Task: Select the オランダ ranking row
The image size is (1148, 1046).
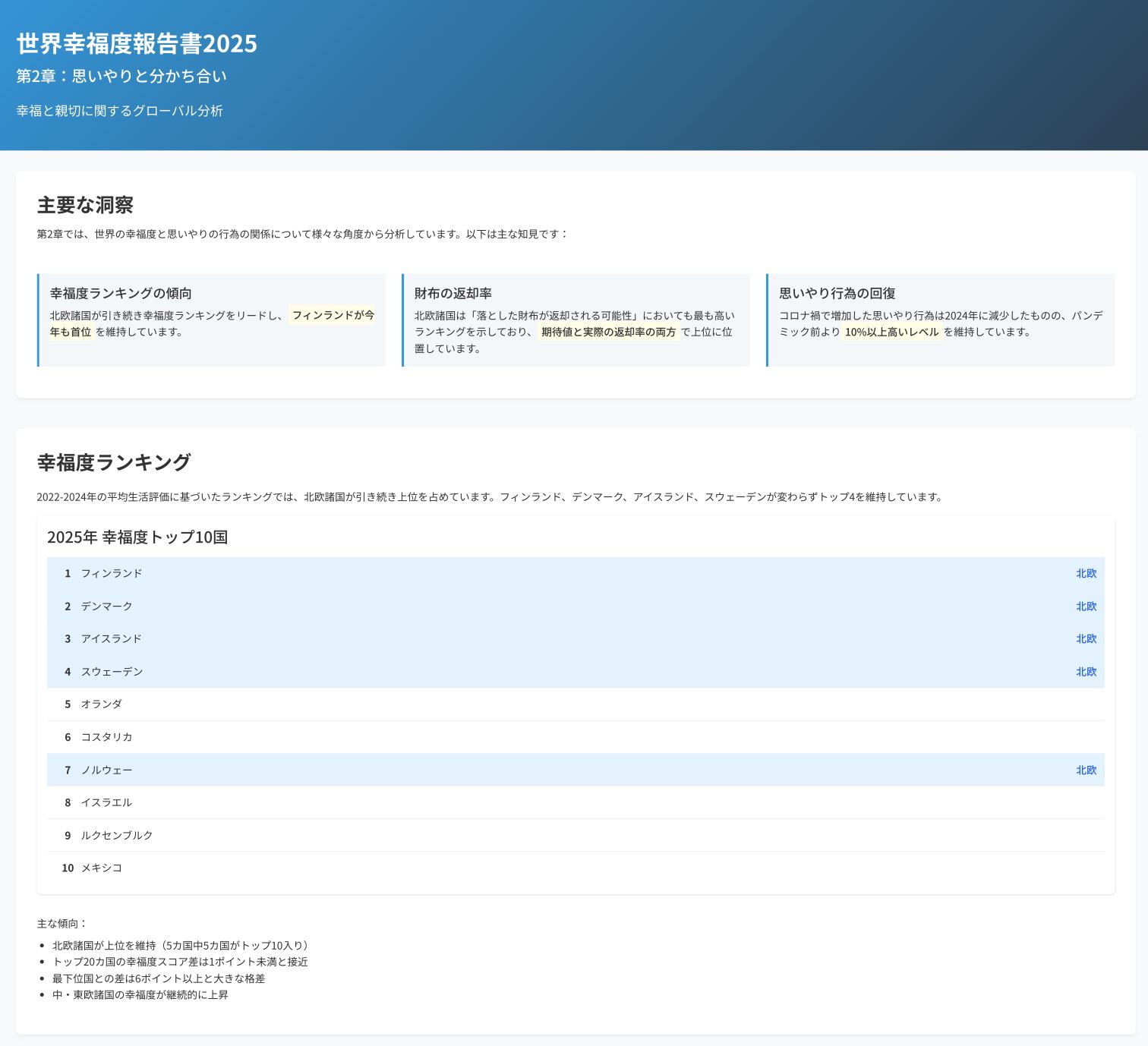Action: [576, 704]
